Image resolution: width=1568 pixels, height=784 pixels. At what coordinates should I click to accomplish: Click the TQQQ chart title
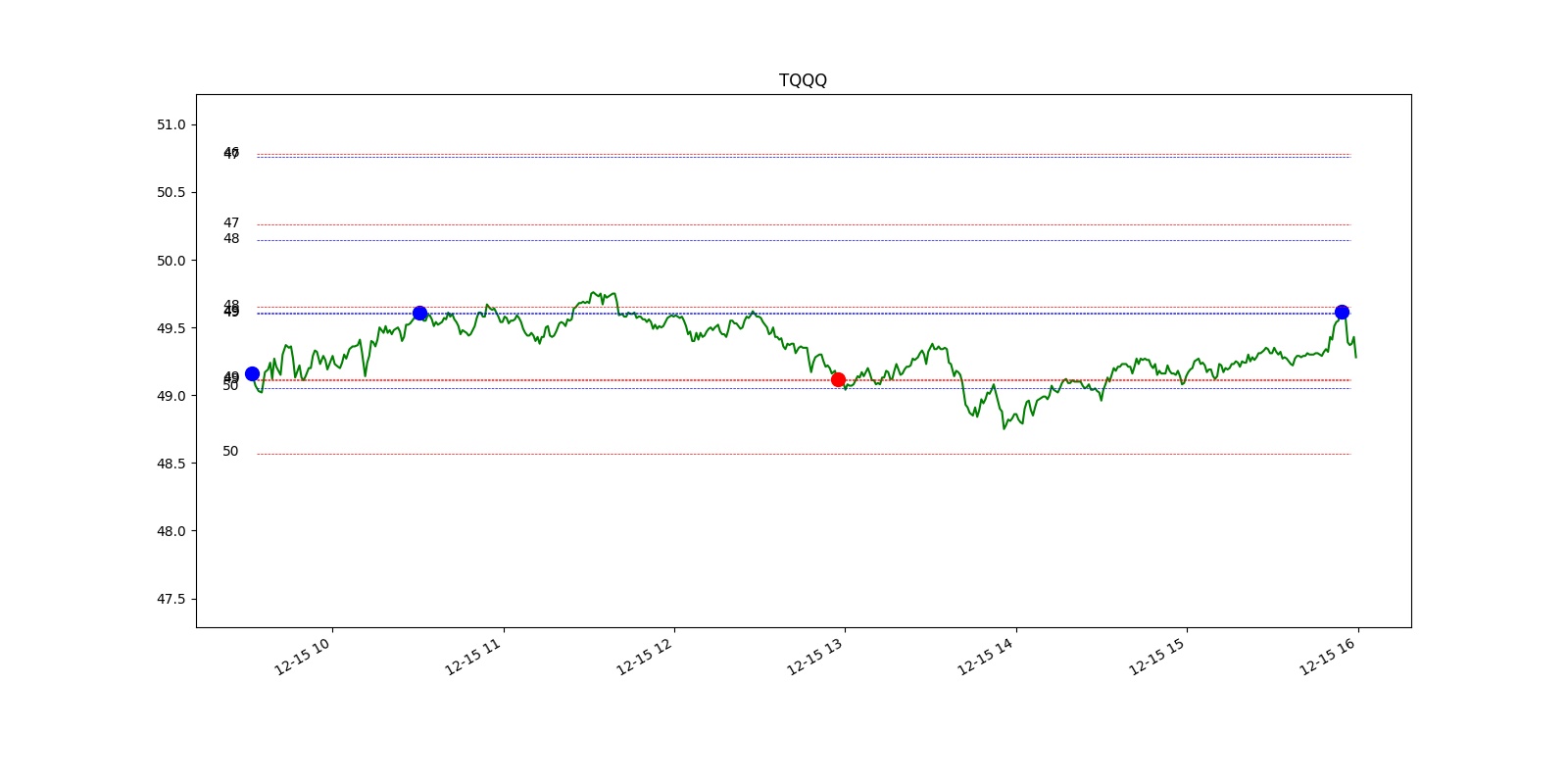(x=803, y=80)
